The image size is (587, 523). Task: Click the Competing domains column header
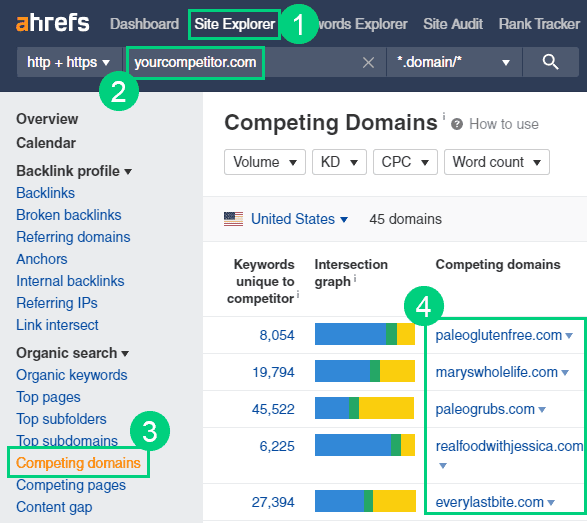click(498, 264)
